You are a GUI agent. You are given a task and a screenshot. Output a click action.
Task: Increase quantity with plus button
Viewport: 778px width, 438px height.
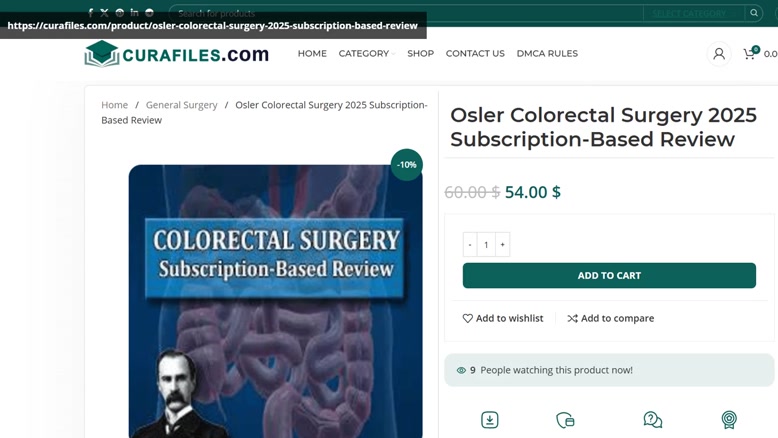(503, 245)
